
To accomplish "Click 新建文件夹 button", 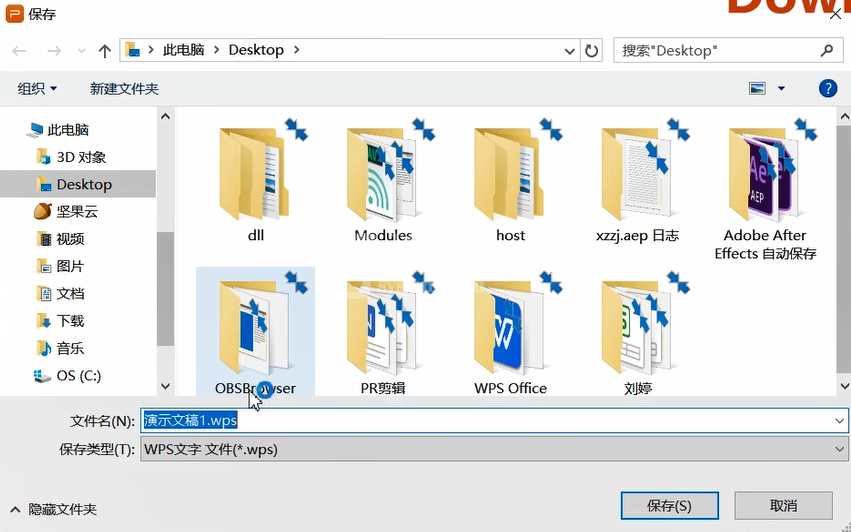I will click(x=124, y=88).
